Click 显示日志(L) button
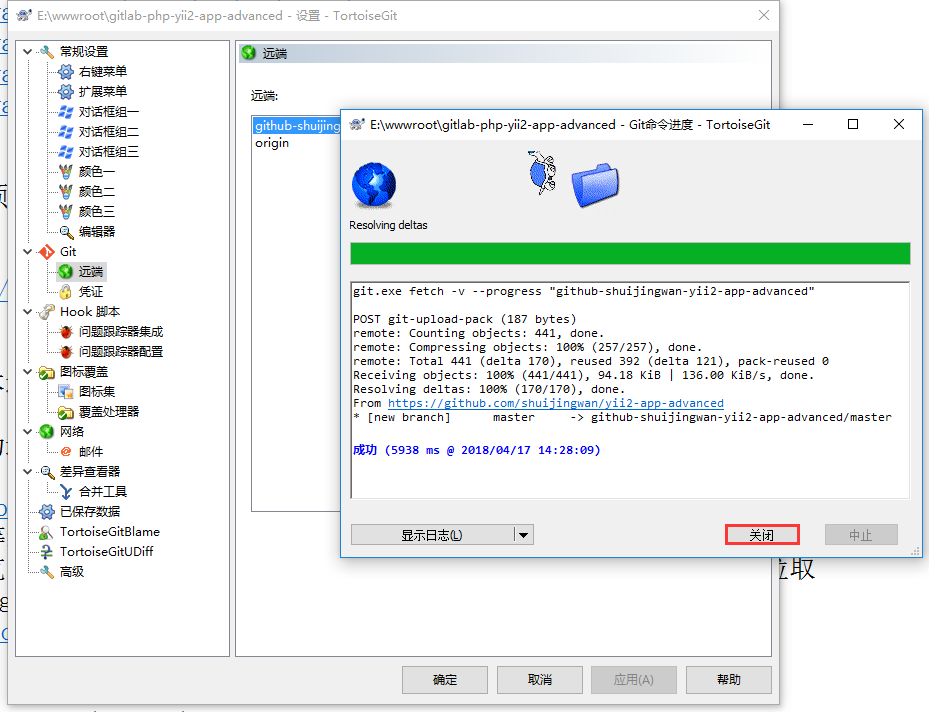 tap(432, 535)
